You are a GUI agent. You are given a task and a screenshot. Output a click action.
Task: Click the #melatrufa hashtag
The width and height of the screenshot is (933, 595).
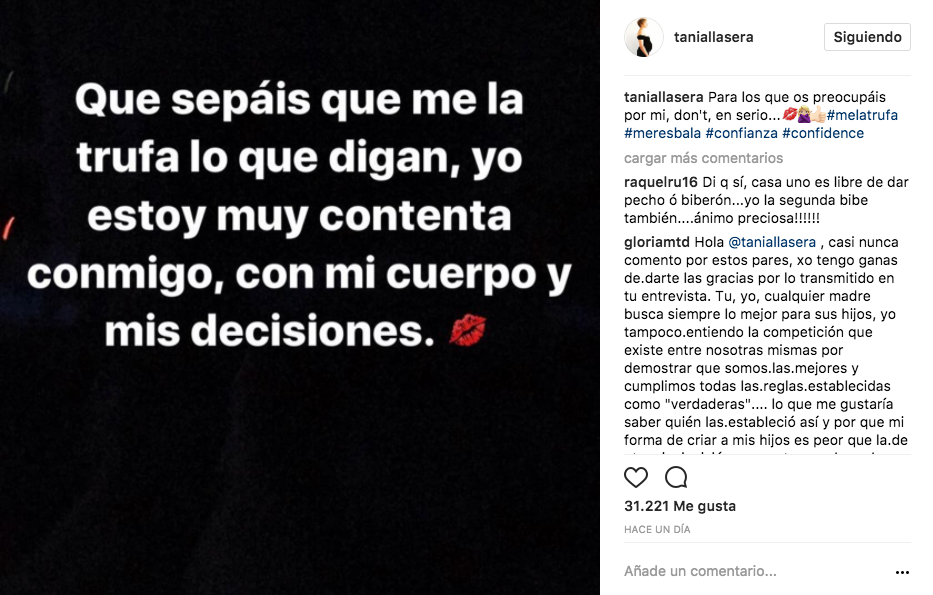pyautogui.click(x=862, y=115)
